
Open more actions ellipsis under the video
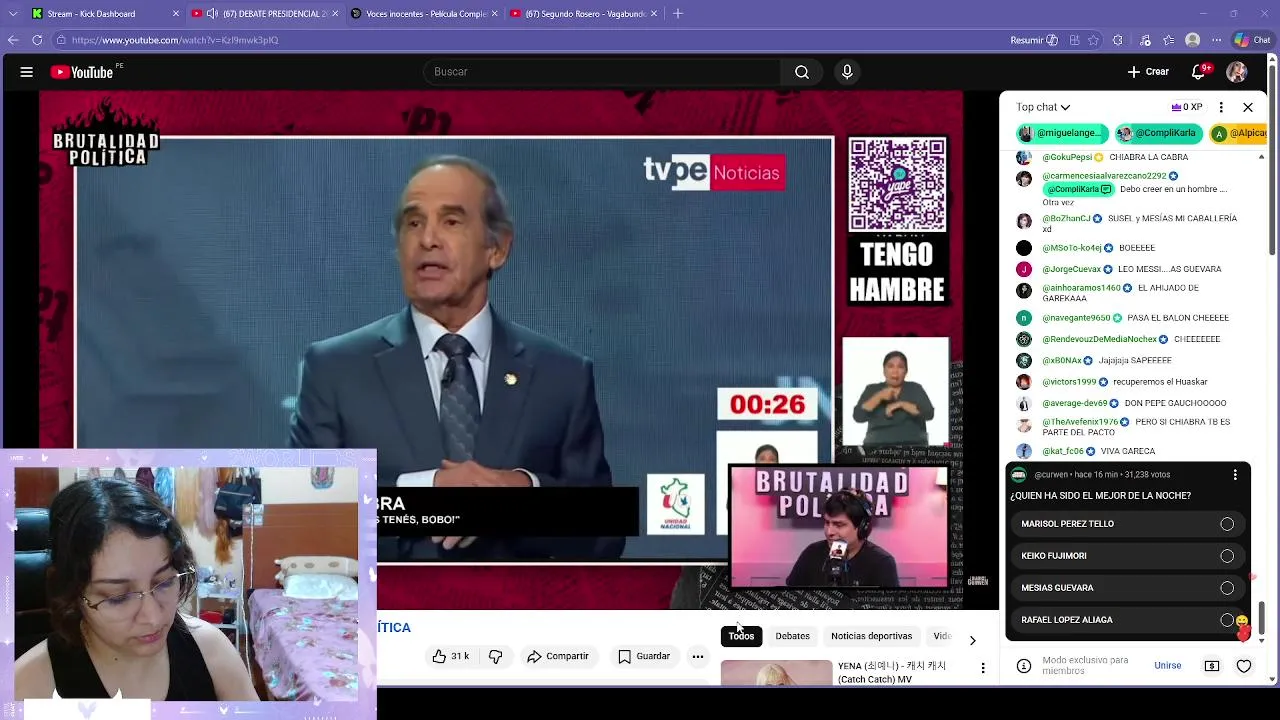tap(698, 656)
